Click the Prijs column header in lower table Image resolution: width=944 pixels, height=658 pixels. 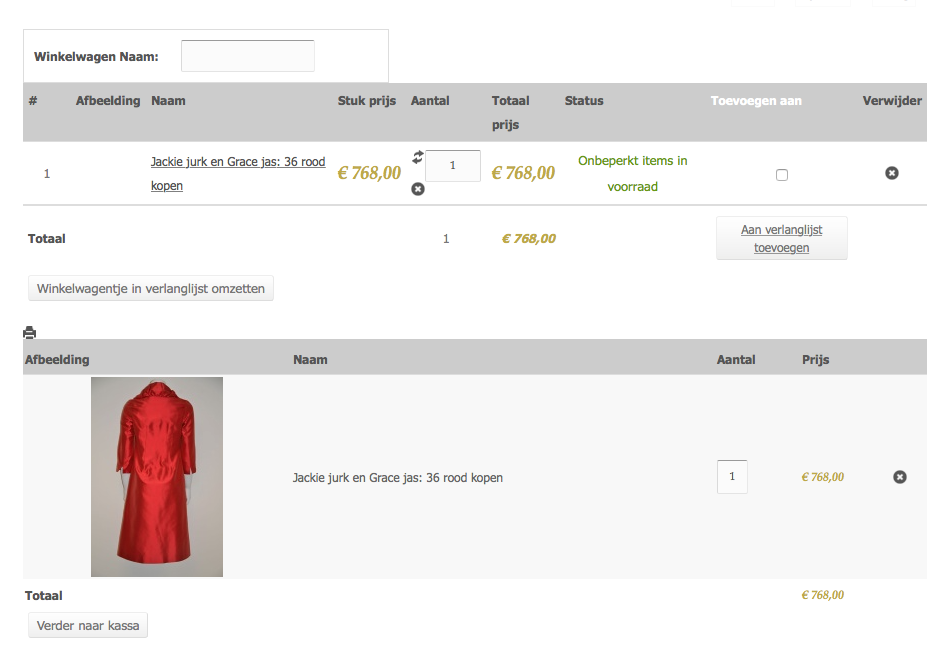click(815, 360)
